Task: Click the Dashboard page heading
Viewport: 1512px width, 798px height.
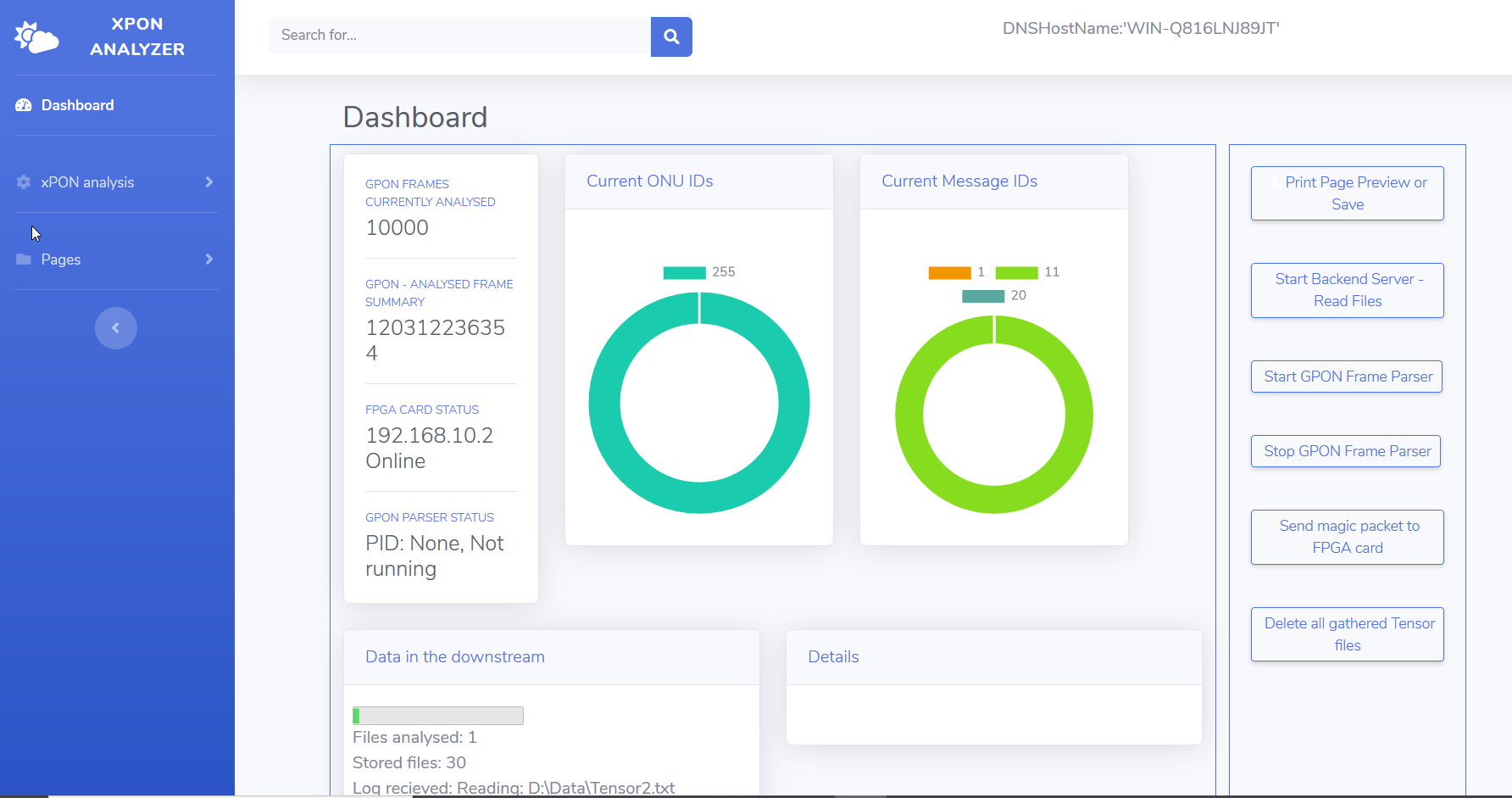Action: point(415,117)
